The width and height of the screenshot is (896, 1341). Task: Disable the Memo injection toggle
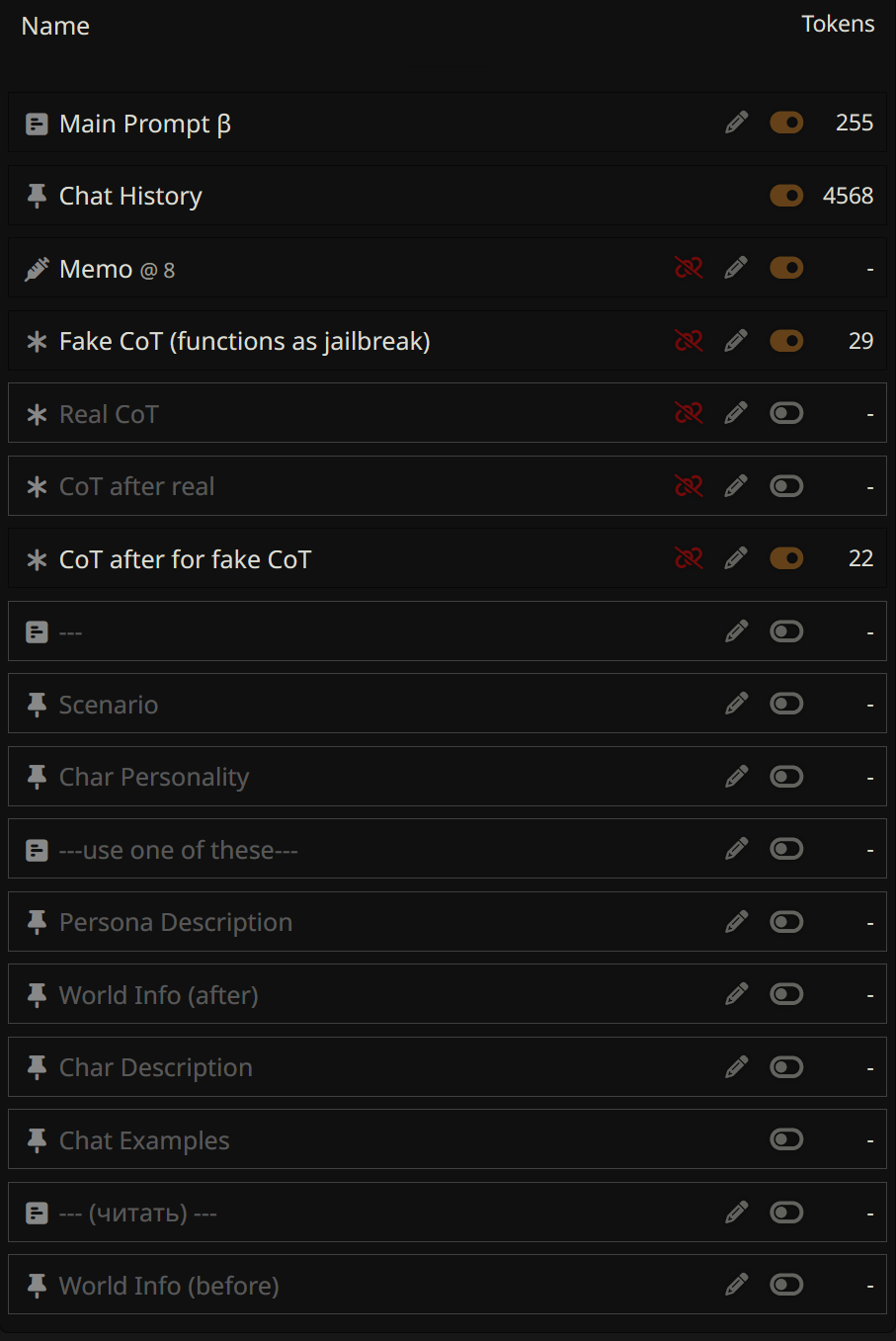coord(786,268)
